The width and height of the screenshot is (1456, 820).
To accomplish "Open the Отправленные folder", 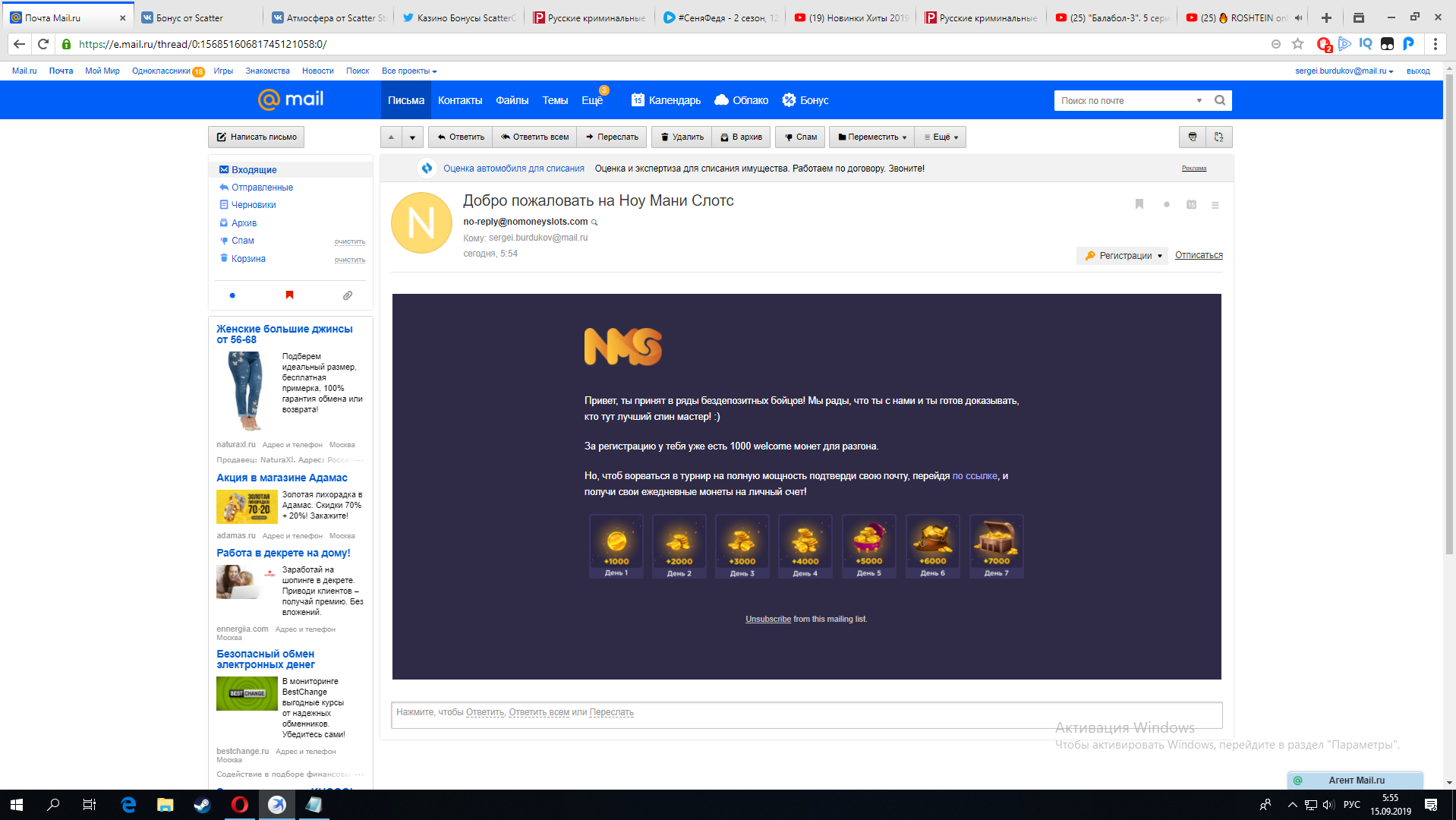I will (x=262, y=188).
